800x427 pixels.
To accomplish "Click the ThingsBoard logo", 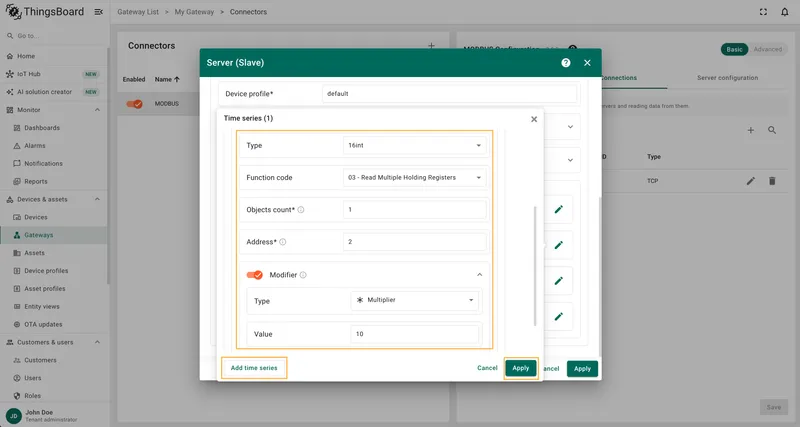I will [x=44, y=12].
